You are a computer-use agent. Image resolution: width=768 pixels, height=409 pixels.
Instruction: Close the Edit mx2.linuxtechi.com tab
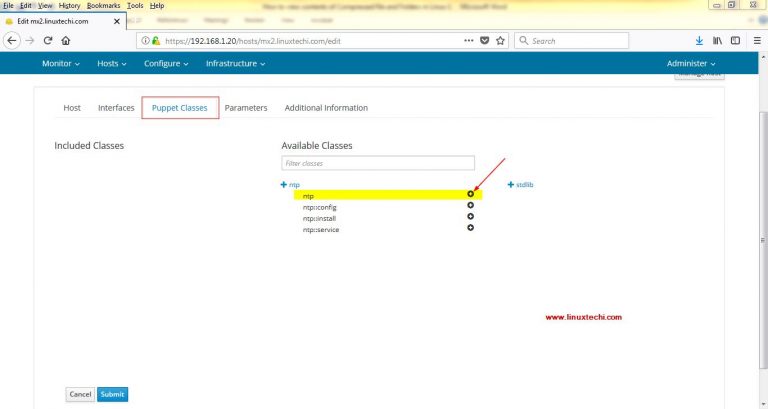click(x=117, y=21)
